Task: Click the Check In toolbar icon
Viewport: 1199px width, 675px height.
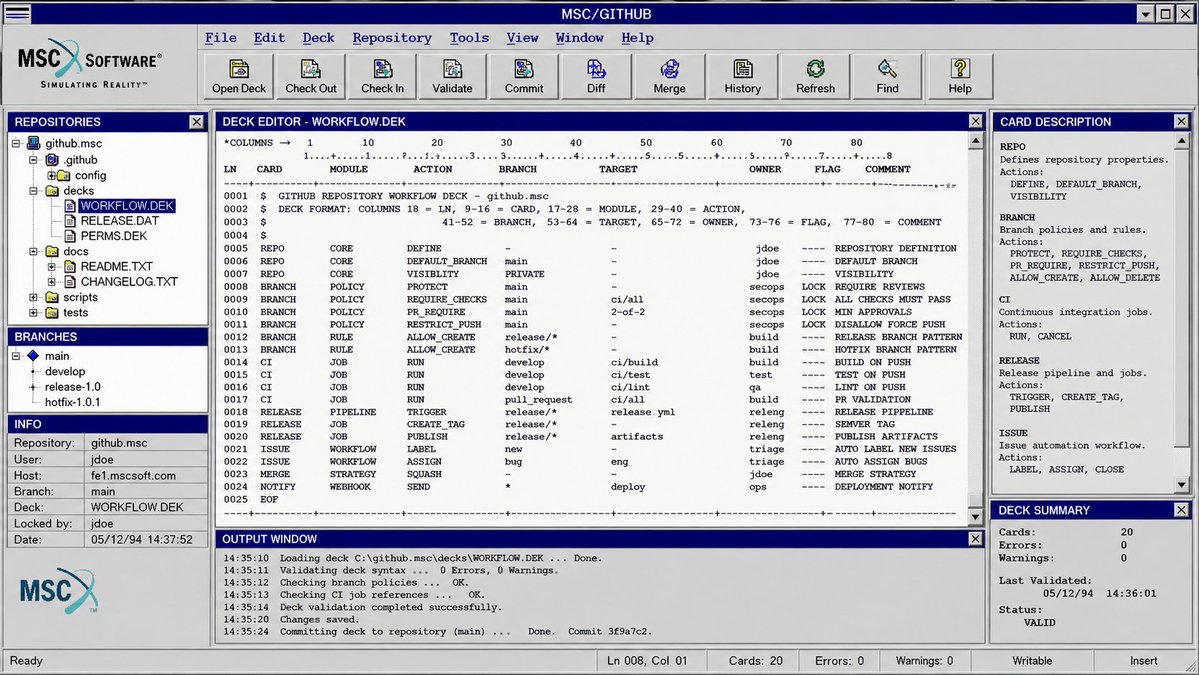Action: 382,76
